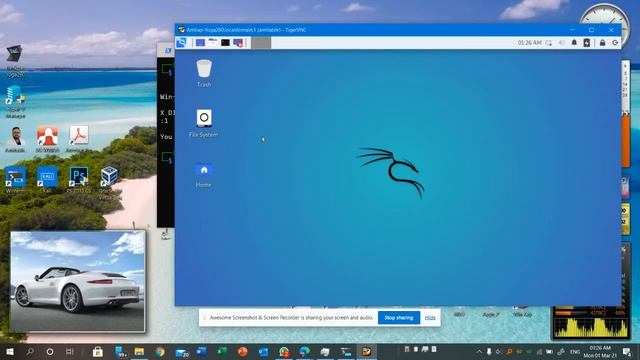Click the 01:26 AM clock in Kali panel

(x=529, y=43)
